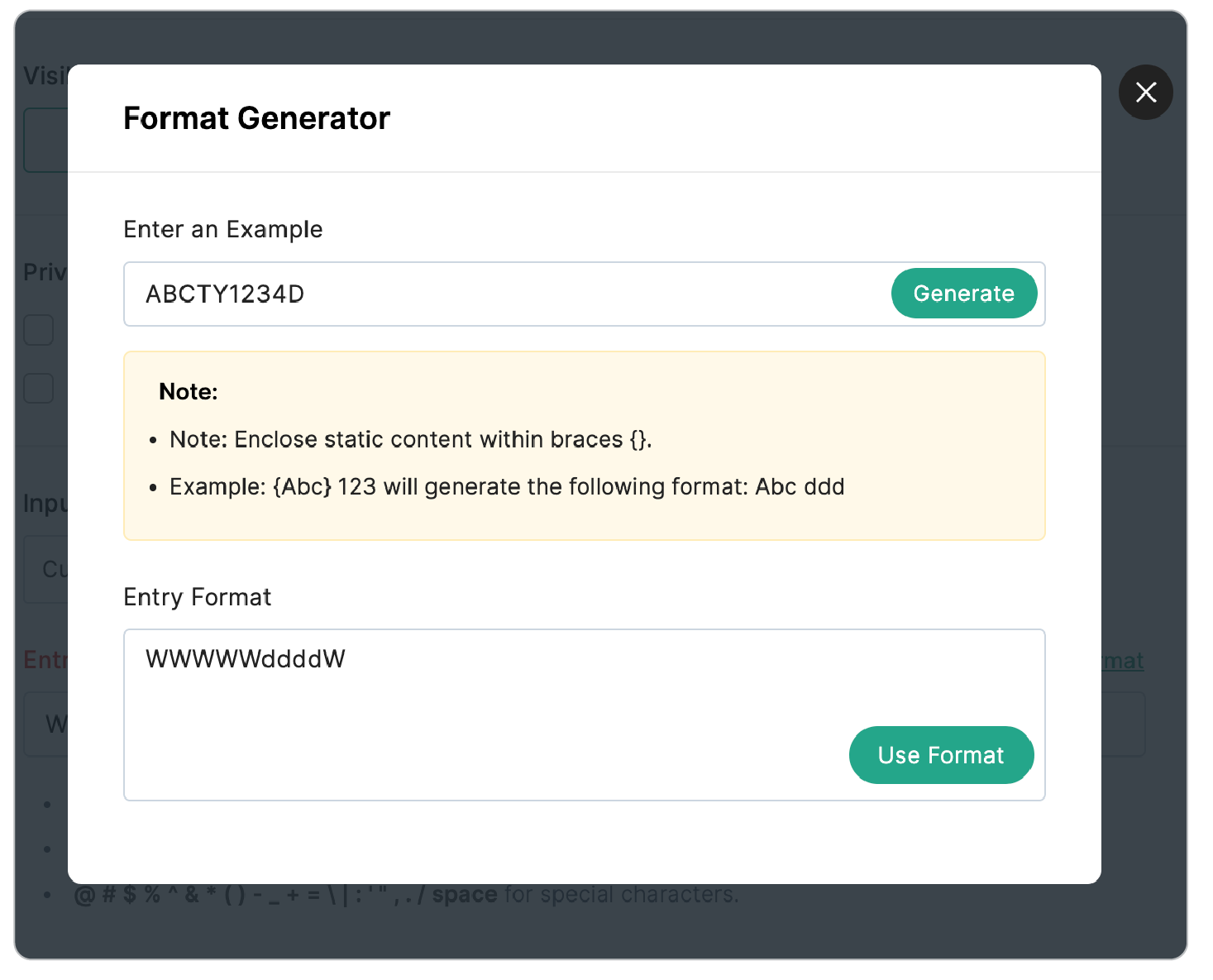Screen dimensions: 1213x980
Task: Click the Note heading inside the yellow box
Action: pyautogui.click(x=188, y=391)
